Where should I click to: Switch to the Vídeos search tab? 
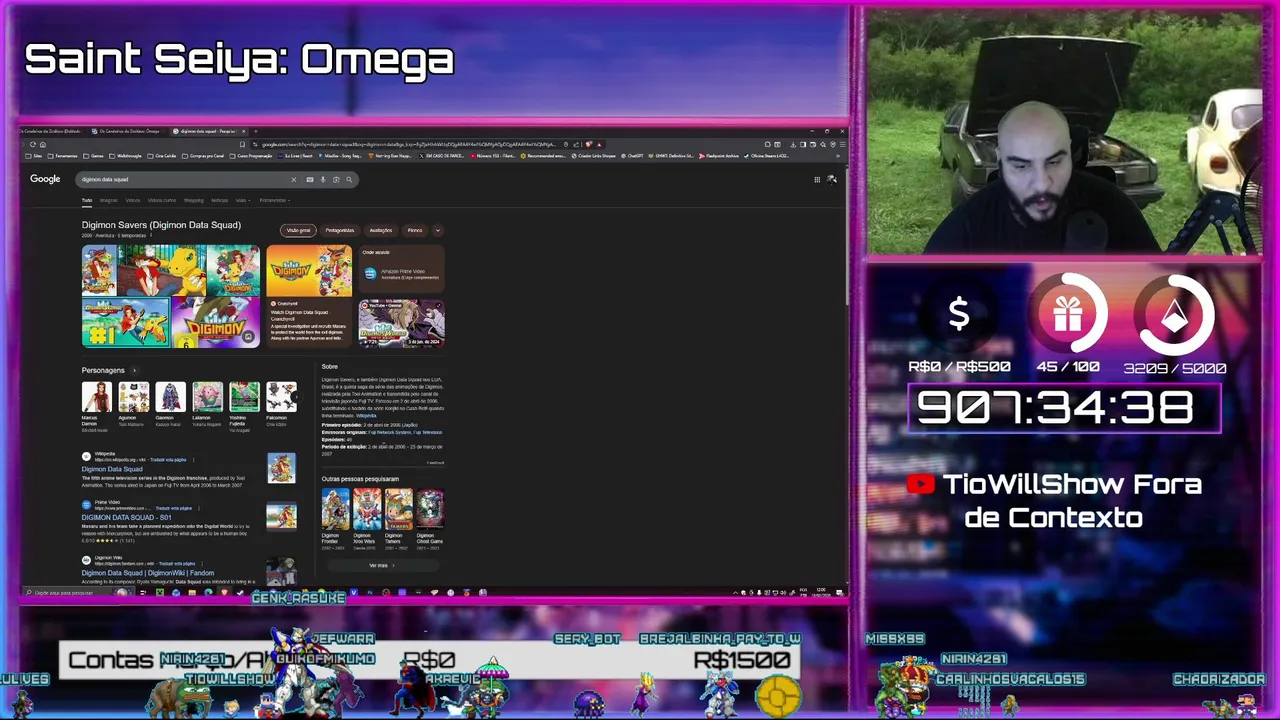[x=133, y=200]
